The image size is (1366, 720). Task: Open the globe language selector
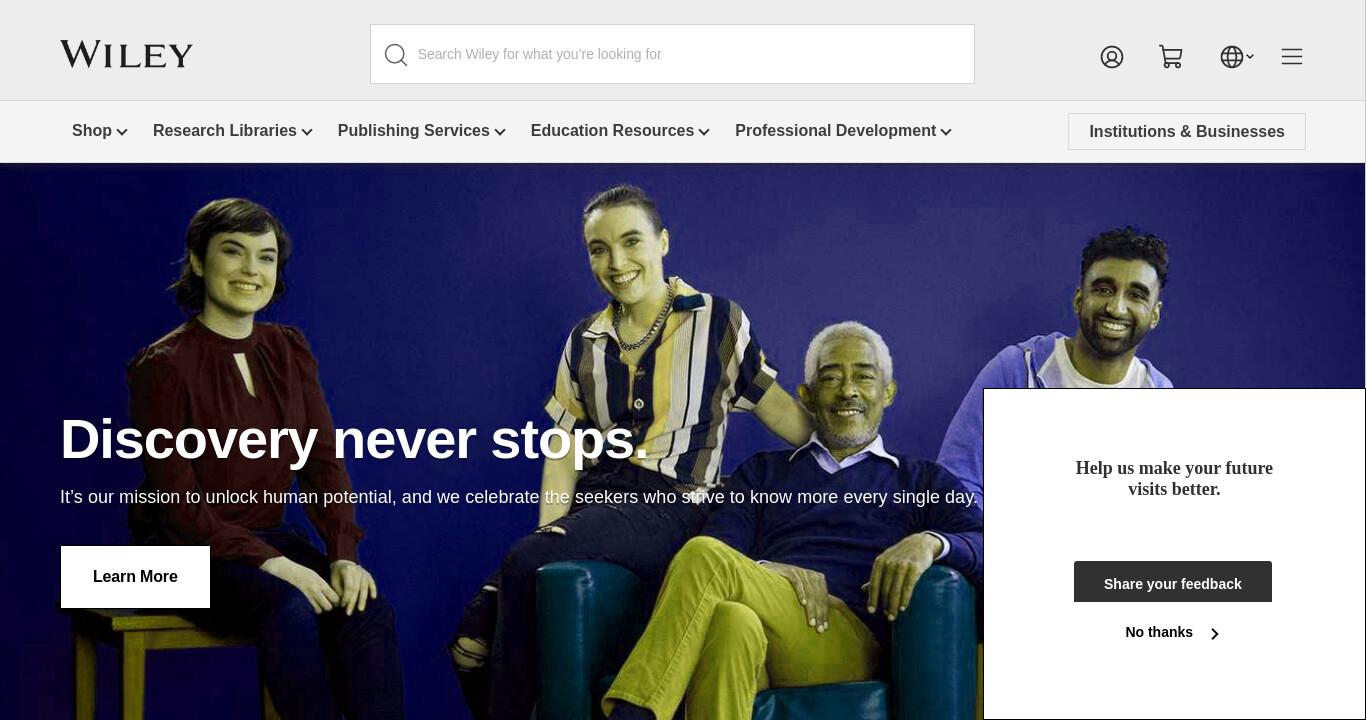pyautogui.click(x=1237, y=57)
